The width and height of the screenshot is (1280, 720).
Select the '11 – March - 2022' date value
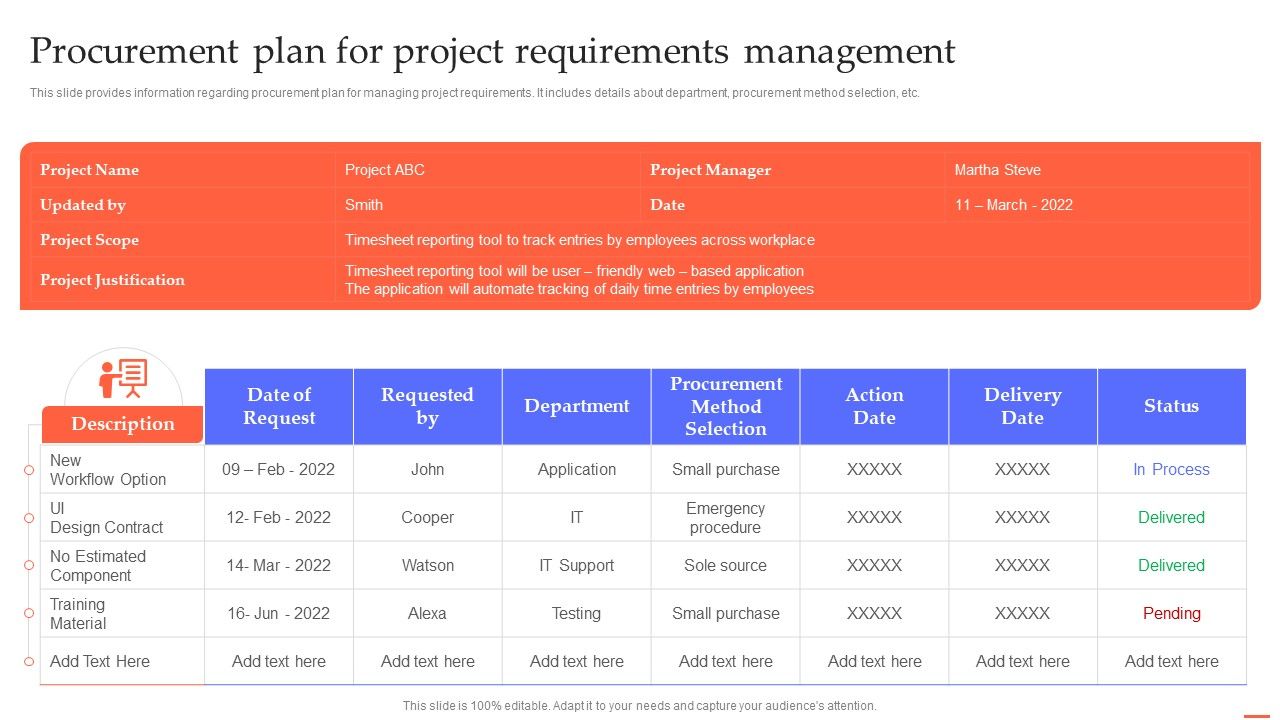click(1013, 205)
